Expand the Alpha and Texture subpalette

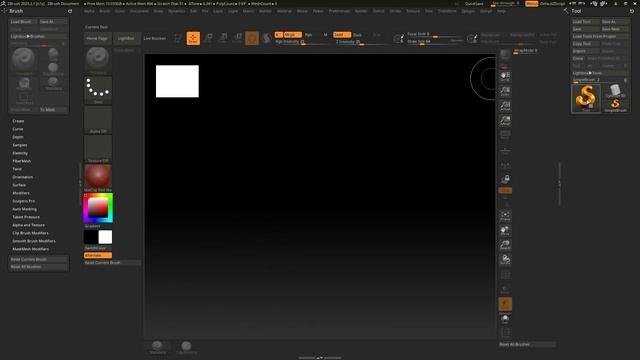[x=29, y=225]
